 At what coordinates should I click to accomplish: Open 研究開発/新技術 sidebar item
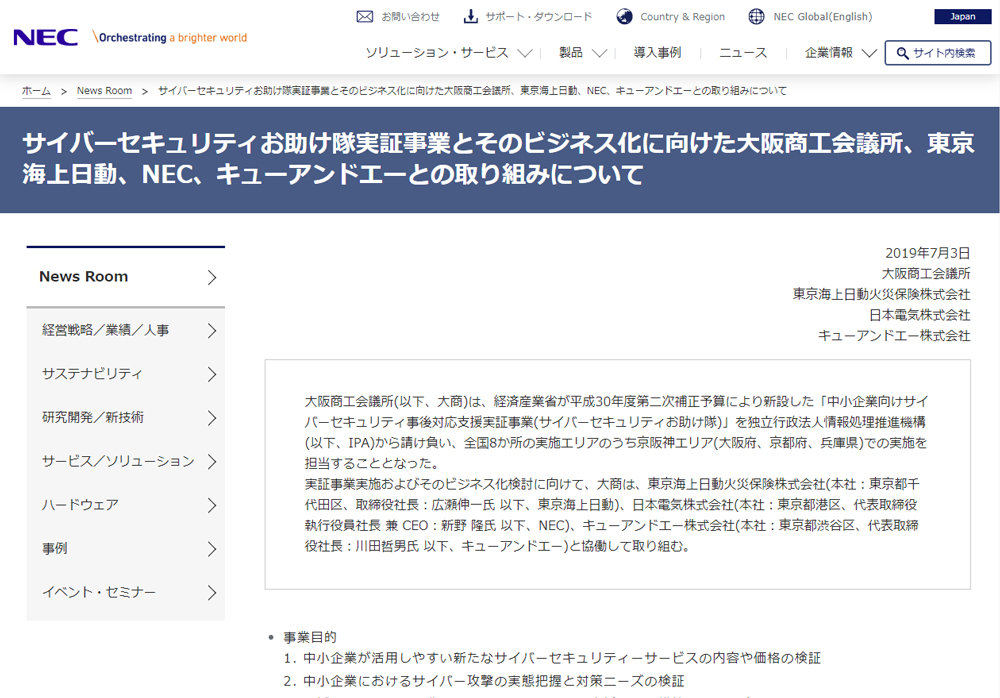pos(93,417)
